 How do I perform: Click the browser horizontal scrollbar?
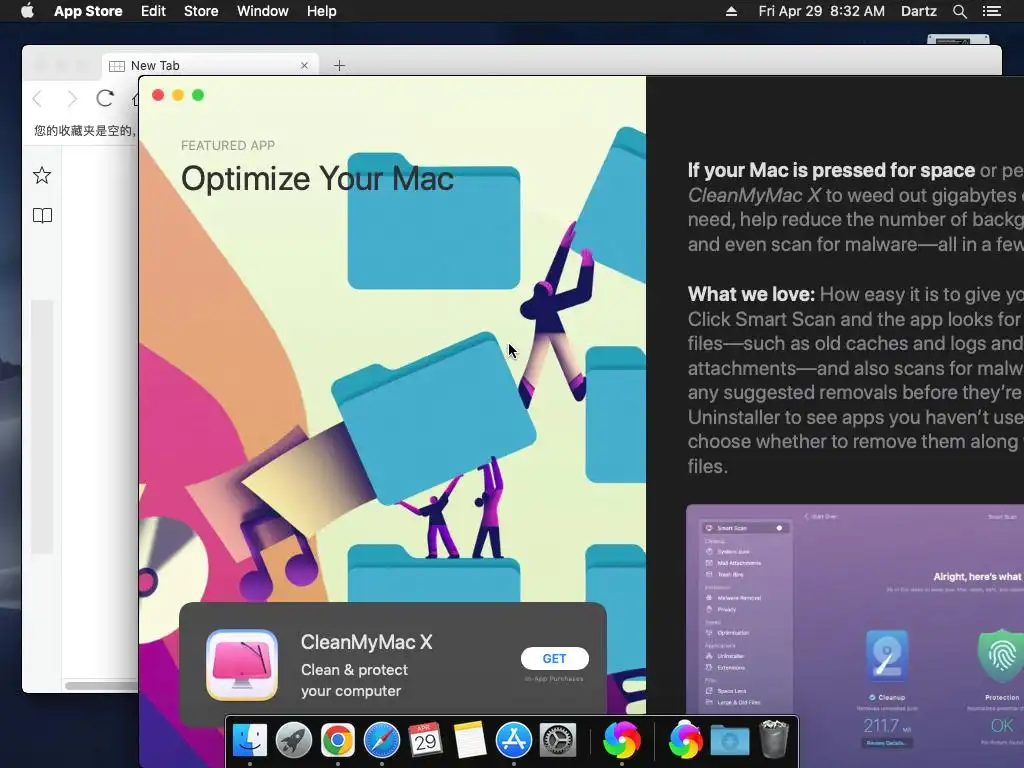101,686
